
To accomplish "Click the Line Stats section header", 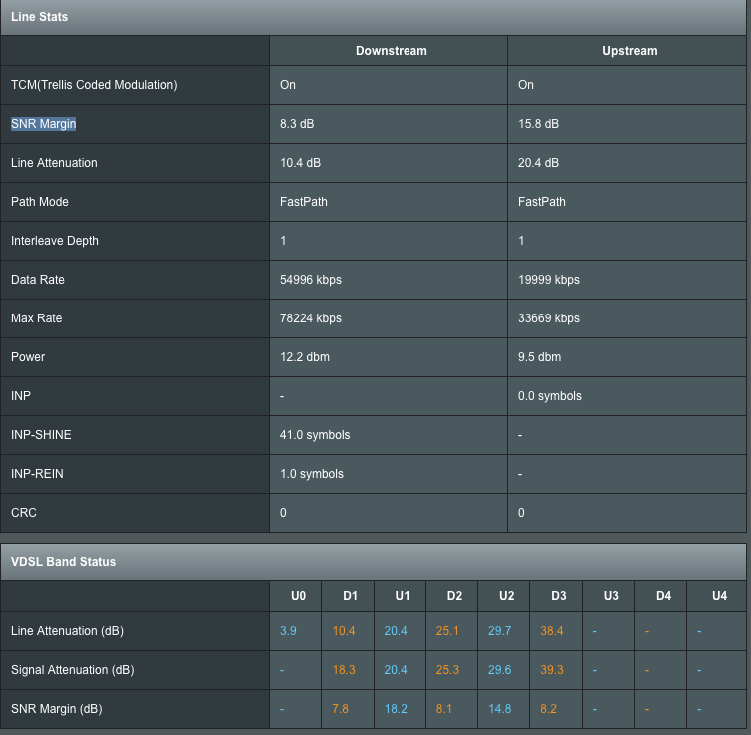I will click(x=40, y=17).
